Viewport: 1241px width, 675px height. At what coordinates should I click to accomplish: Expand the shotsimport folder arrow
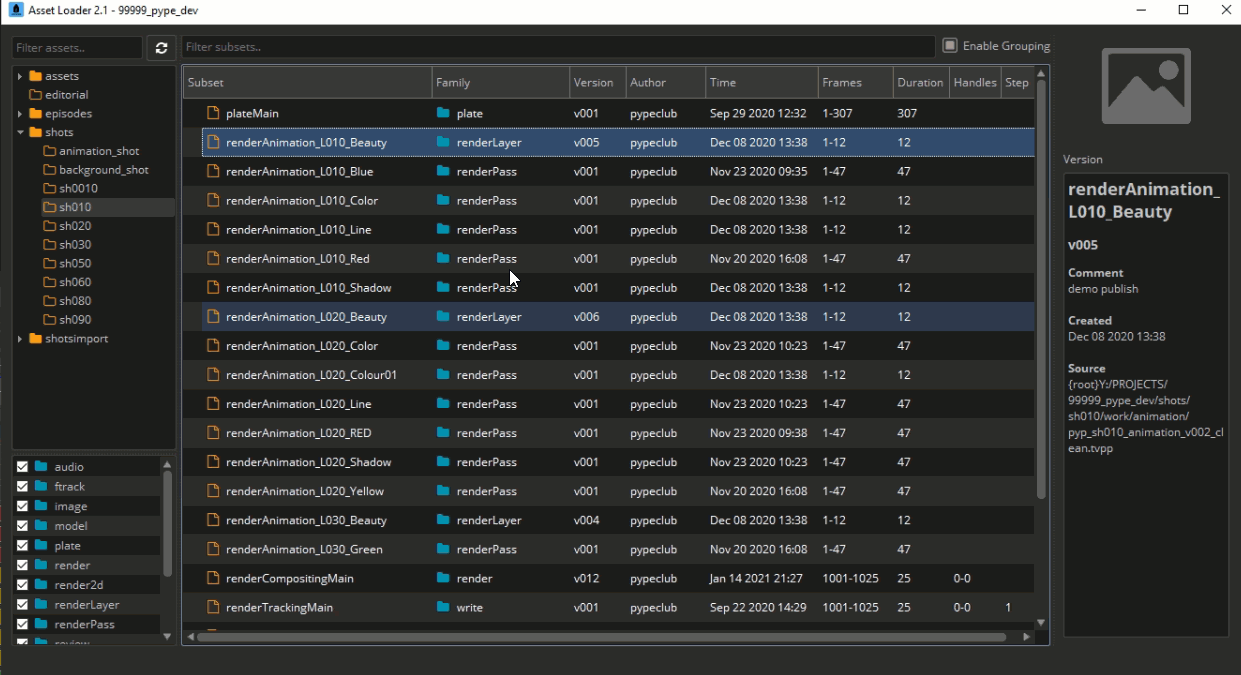click(20, 339)
